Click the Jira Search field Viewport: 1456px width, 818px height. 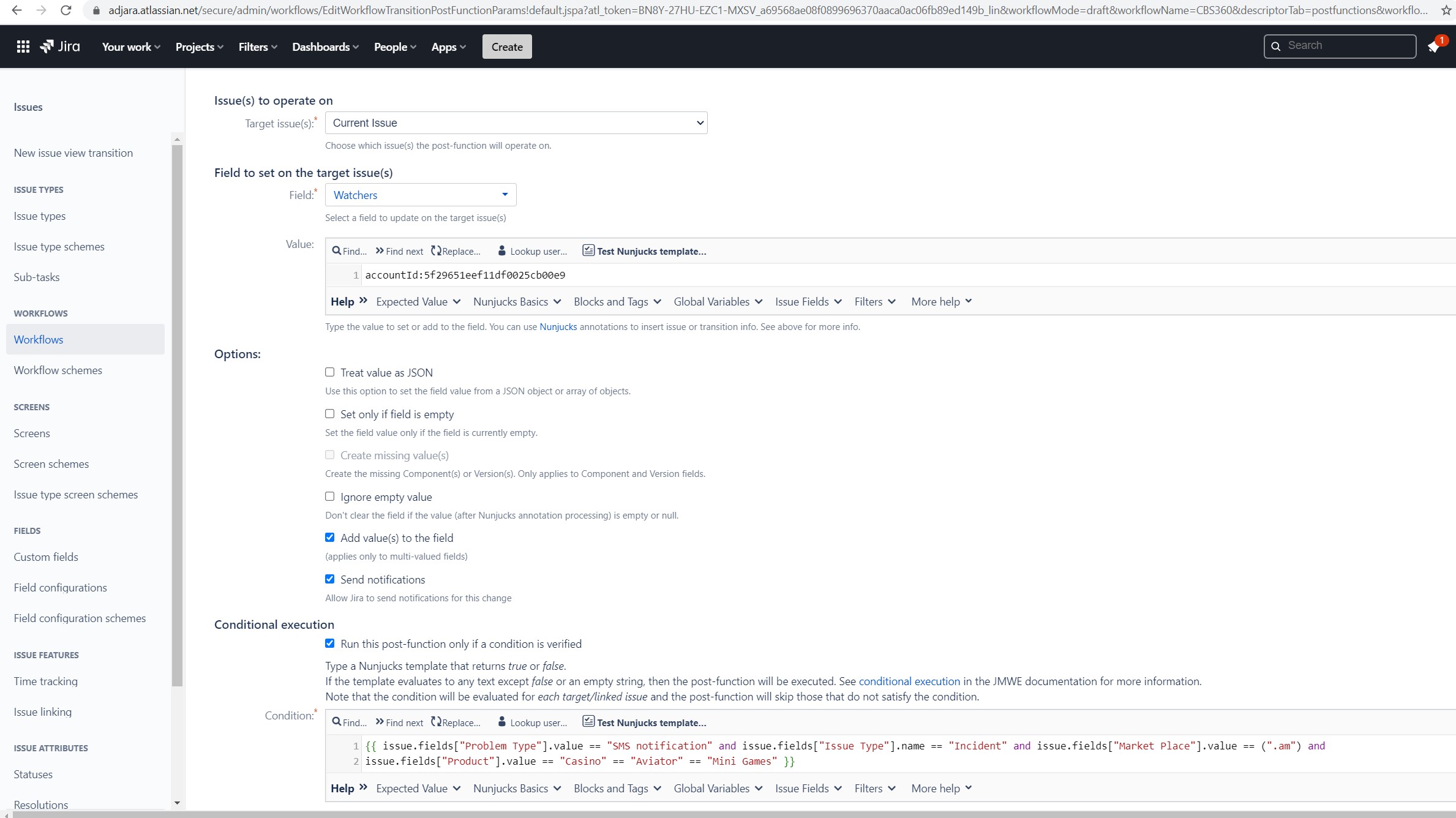[x=1340, y=46]
